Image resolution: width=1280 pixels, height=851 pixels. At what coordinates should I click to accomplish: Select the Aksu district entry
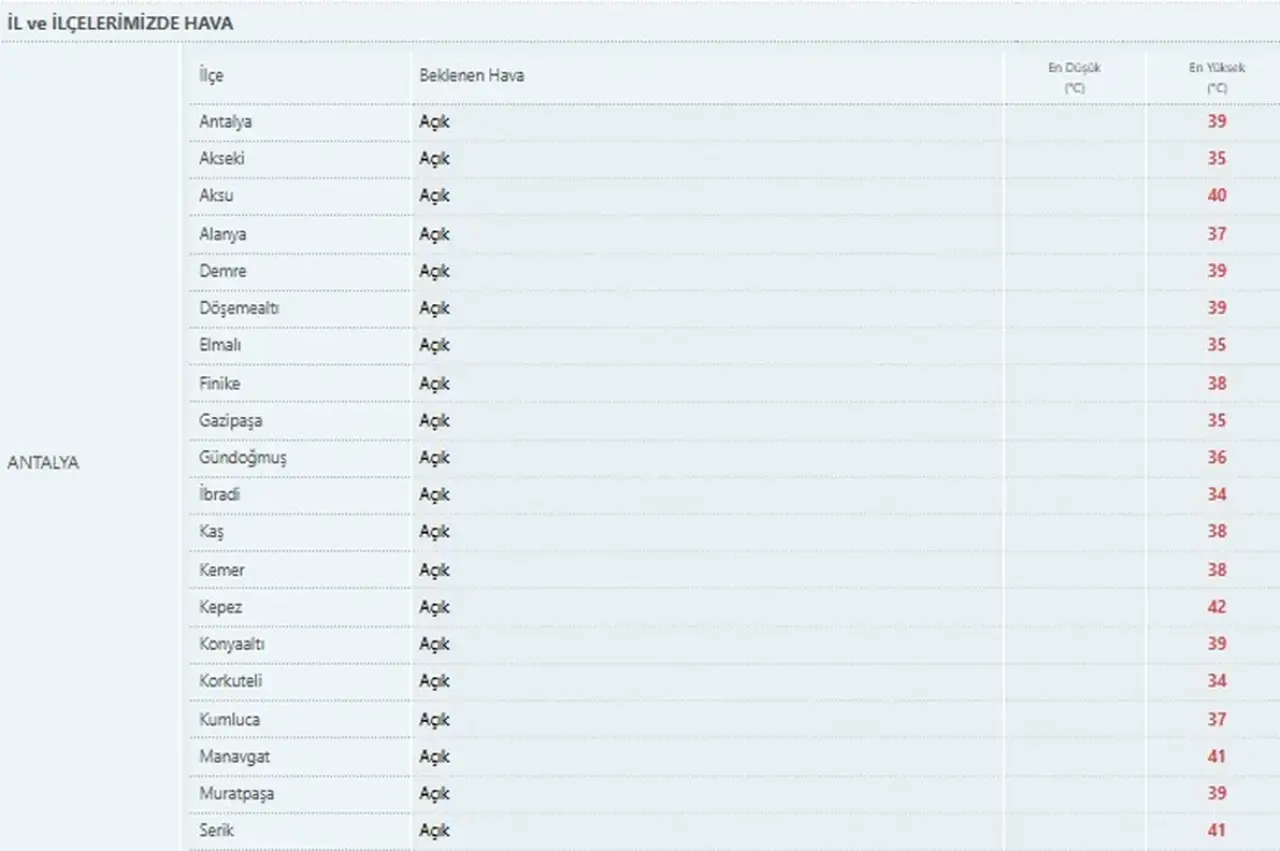pos(216,196)
